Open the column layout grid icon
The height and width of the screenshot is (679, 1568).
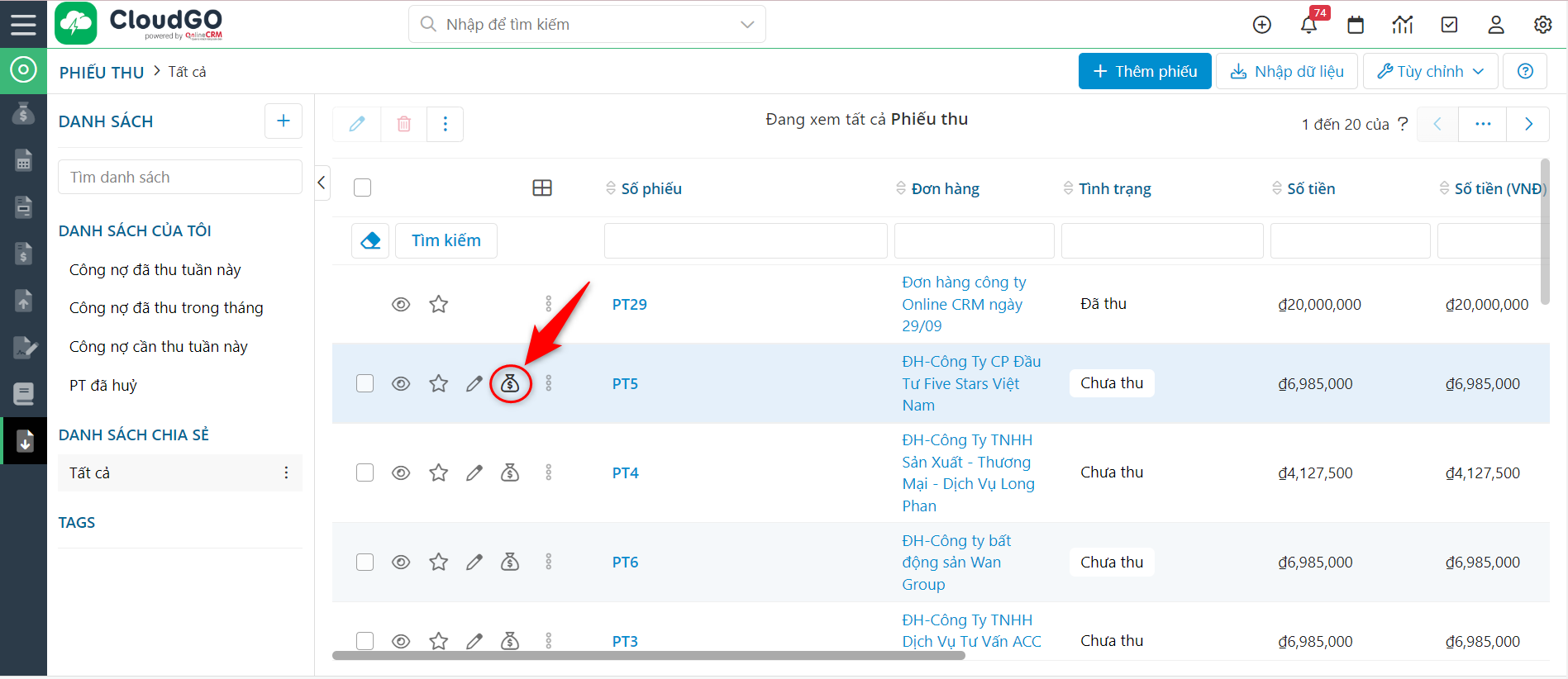[542, 188]
